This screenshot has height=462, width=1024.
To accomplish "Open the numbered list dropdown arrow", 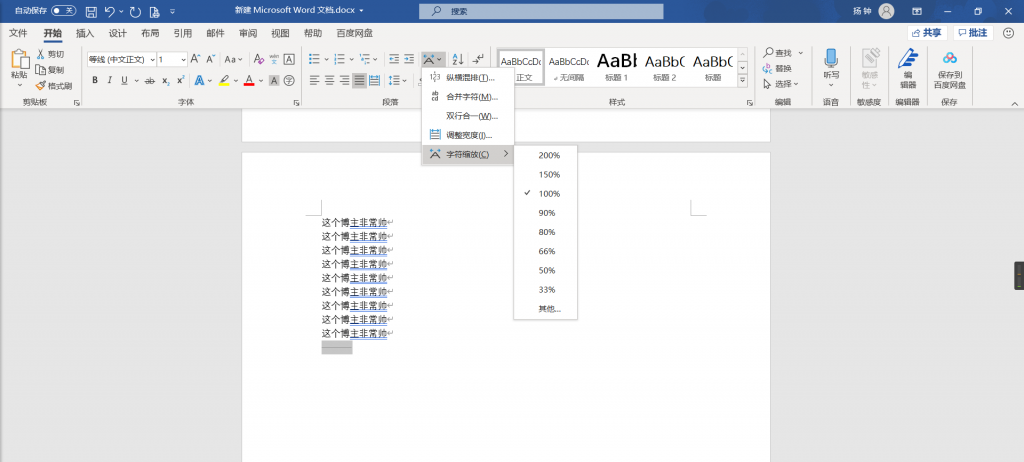I will 351,59.
